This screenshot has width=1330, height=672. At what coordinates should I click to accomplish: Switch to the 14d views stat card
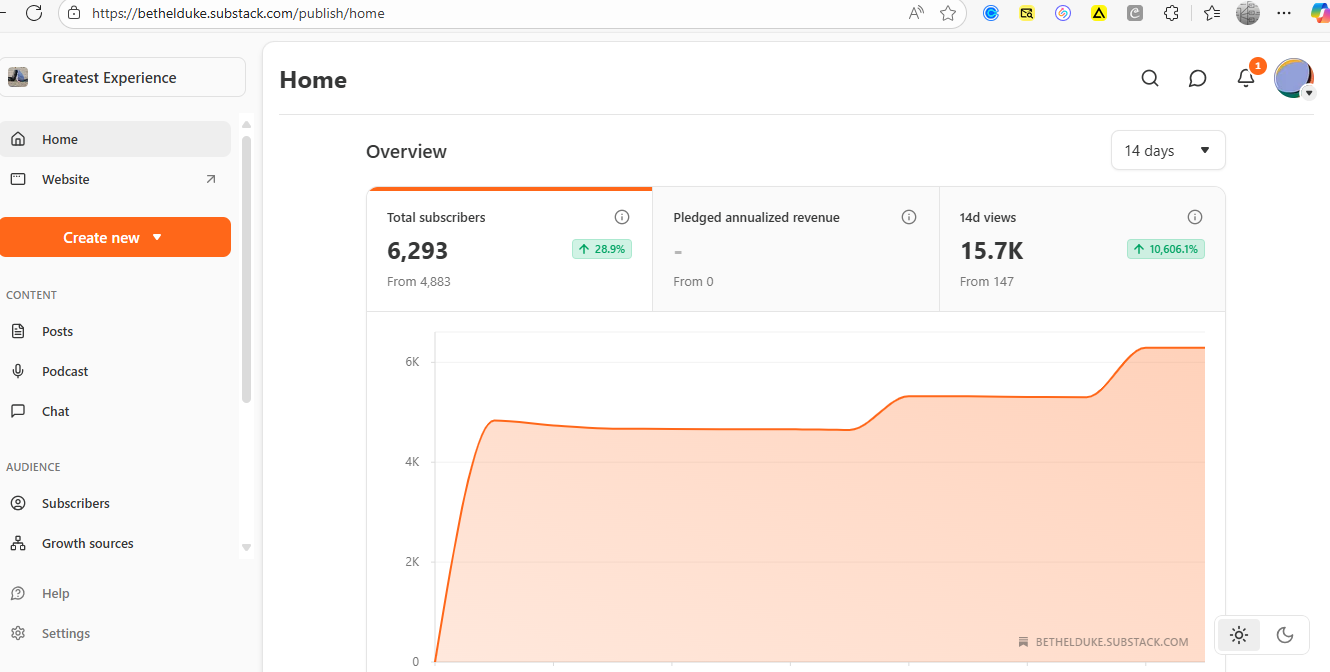point(1082,248)
